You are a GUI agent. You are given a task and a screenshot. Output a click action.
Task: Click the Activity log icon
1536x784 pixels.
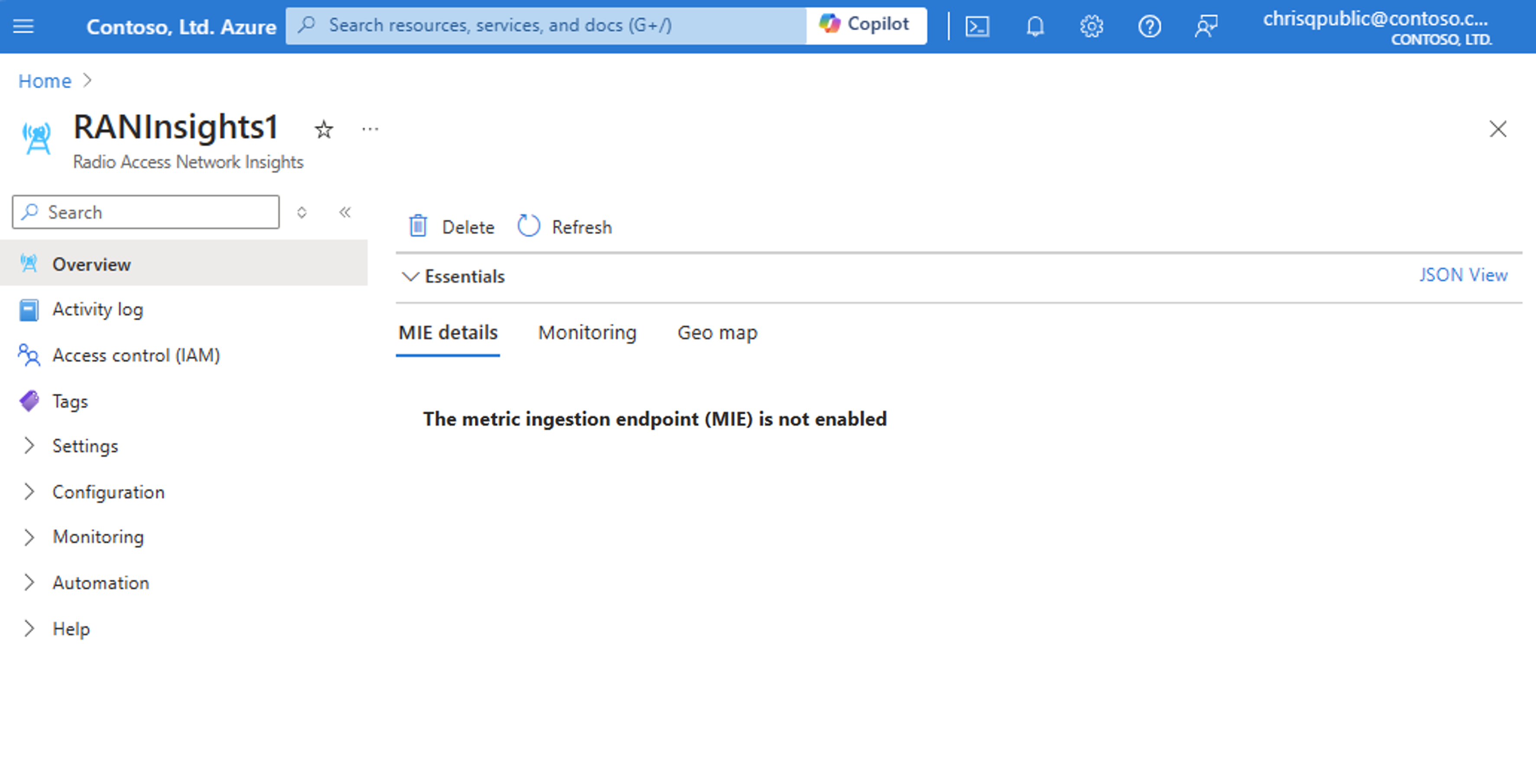click(29, 309)
